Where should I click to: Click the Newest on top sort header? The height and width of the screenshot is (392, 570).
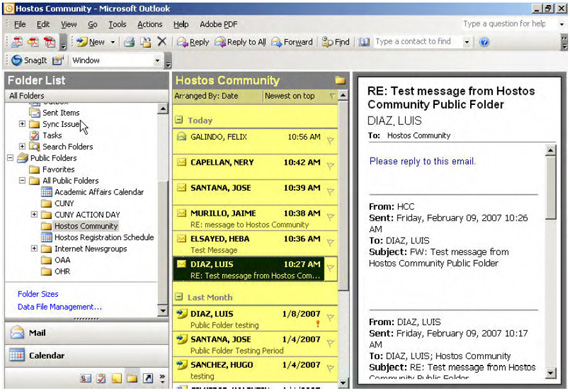[x=300, y=96]
